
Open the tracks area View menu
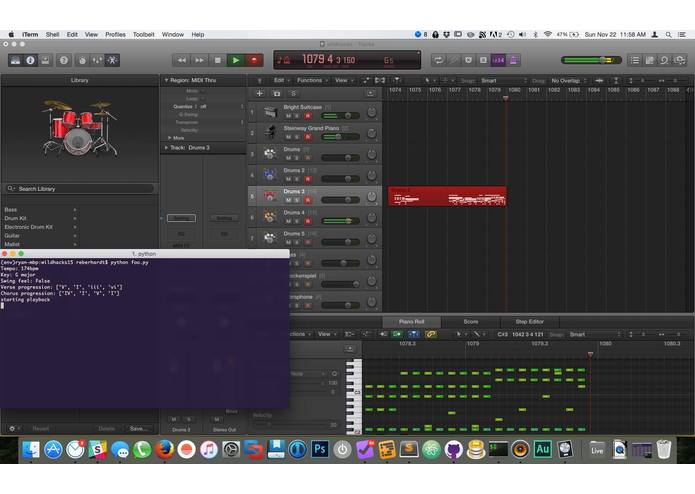[343, 80]
